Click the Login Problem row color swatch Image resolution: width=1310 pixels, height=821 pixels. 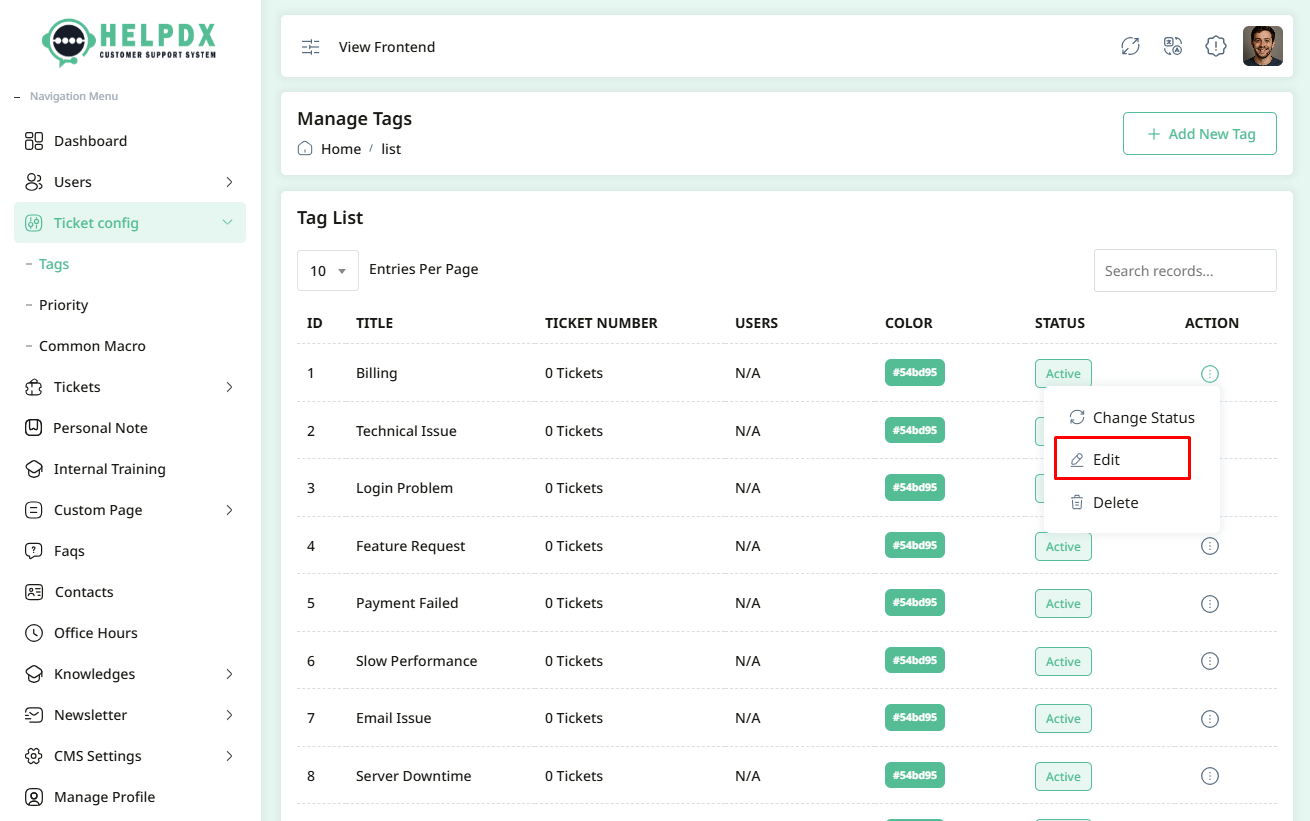tap(915, 487)
